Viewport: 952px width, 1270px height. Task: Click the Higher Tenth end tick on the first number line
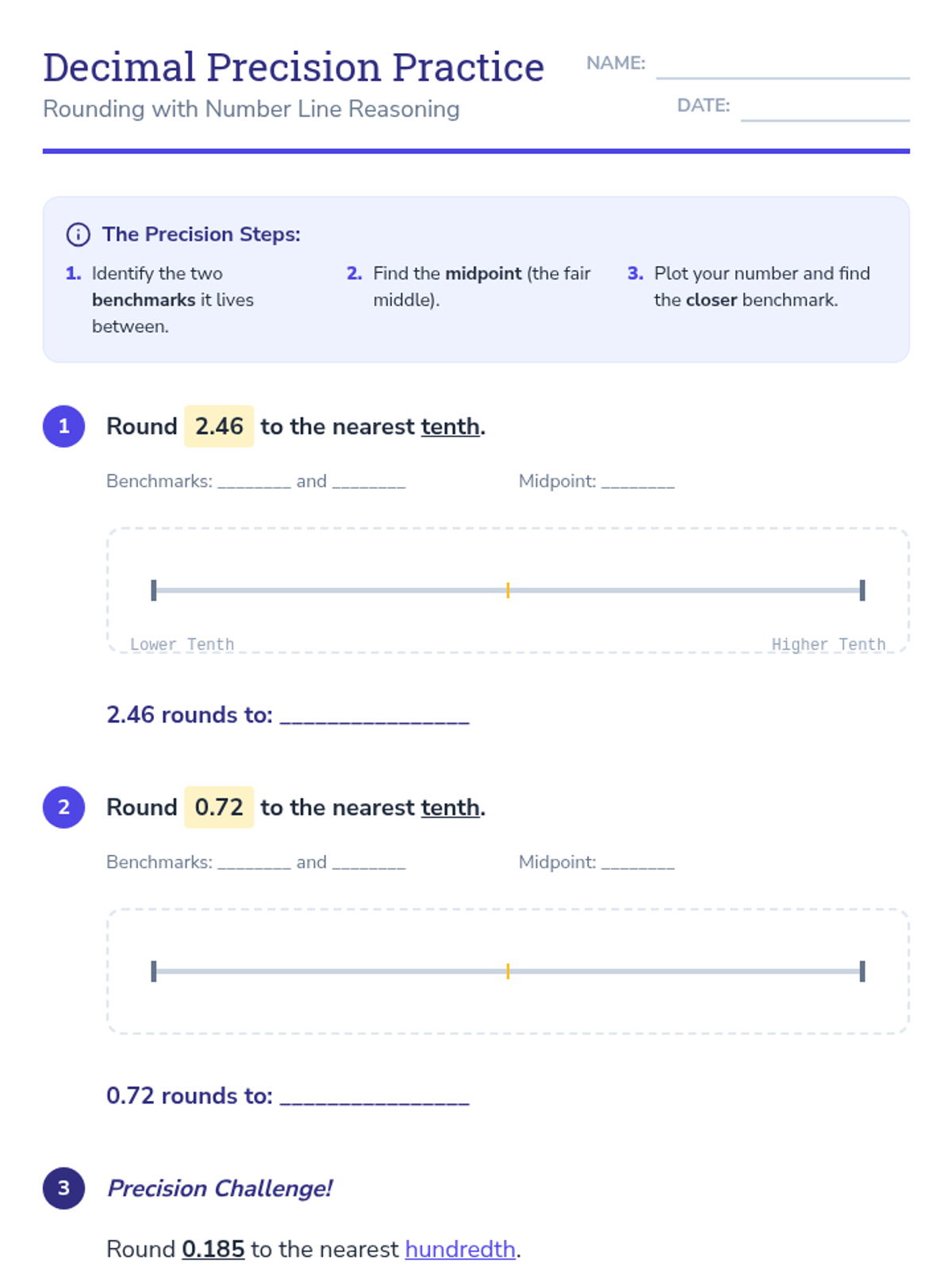862,590
